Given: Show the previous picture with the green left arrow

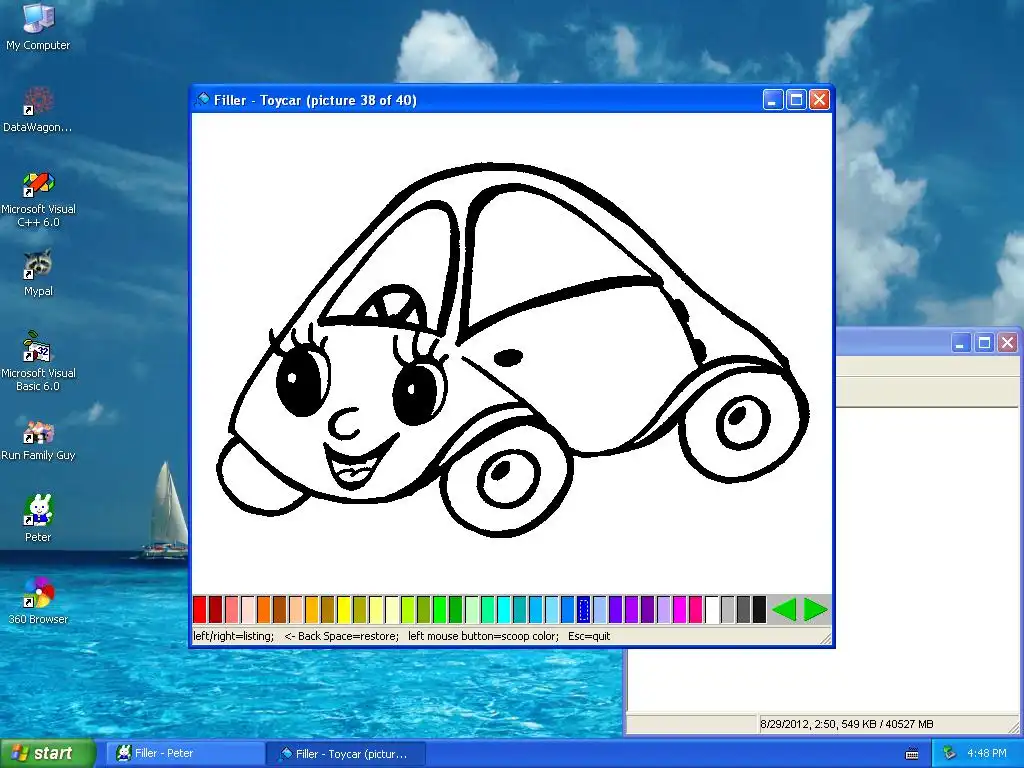Looking at the screenshot, I should (x=784, y=609).
